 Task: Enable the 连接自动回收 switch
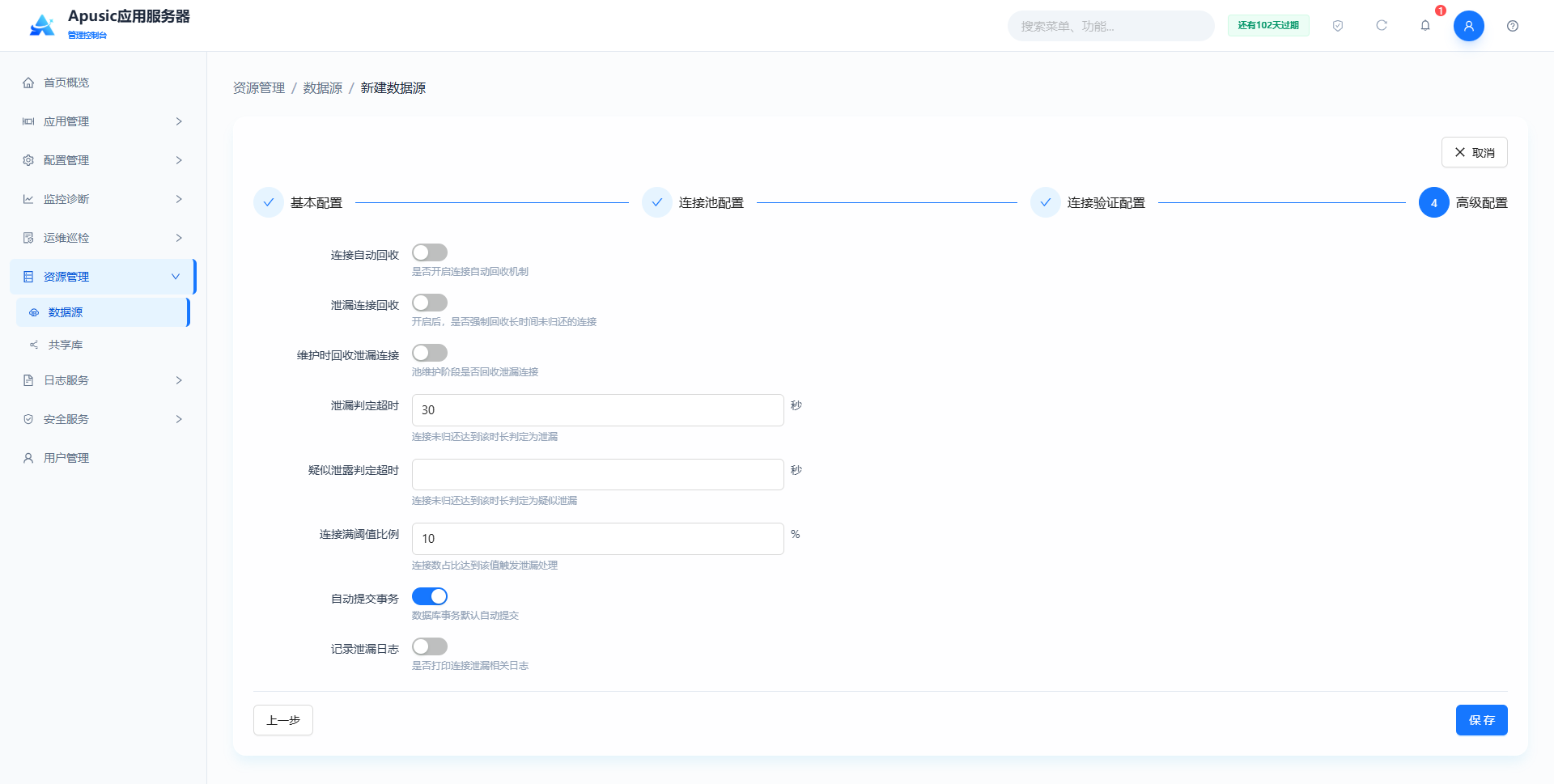click(430, 252)
